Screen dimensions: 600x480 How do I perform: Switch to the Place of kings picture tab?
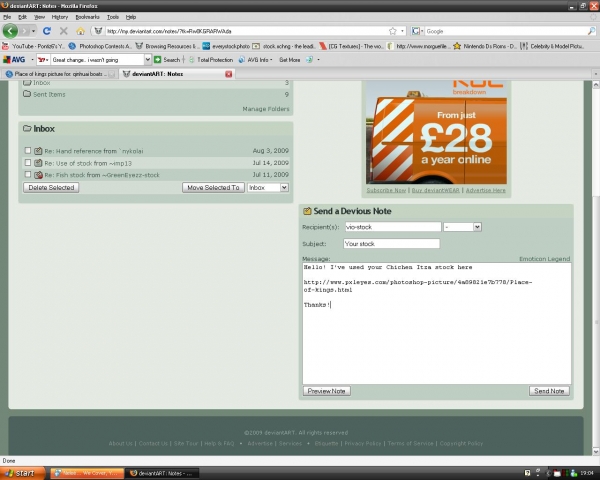59,74
